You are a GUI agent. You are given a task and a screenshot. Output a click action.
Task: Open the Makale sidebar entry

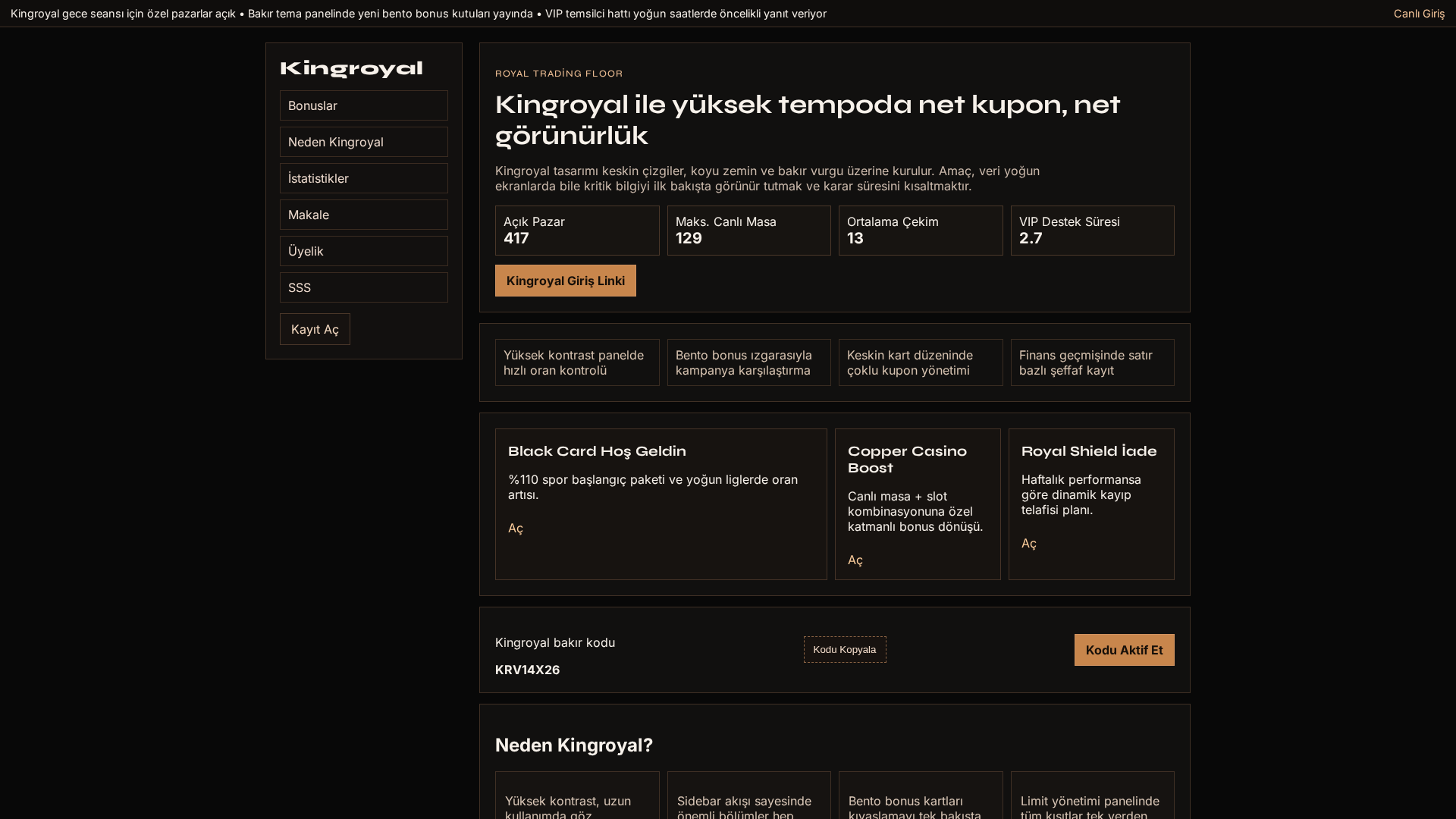point(364,215)
